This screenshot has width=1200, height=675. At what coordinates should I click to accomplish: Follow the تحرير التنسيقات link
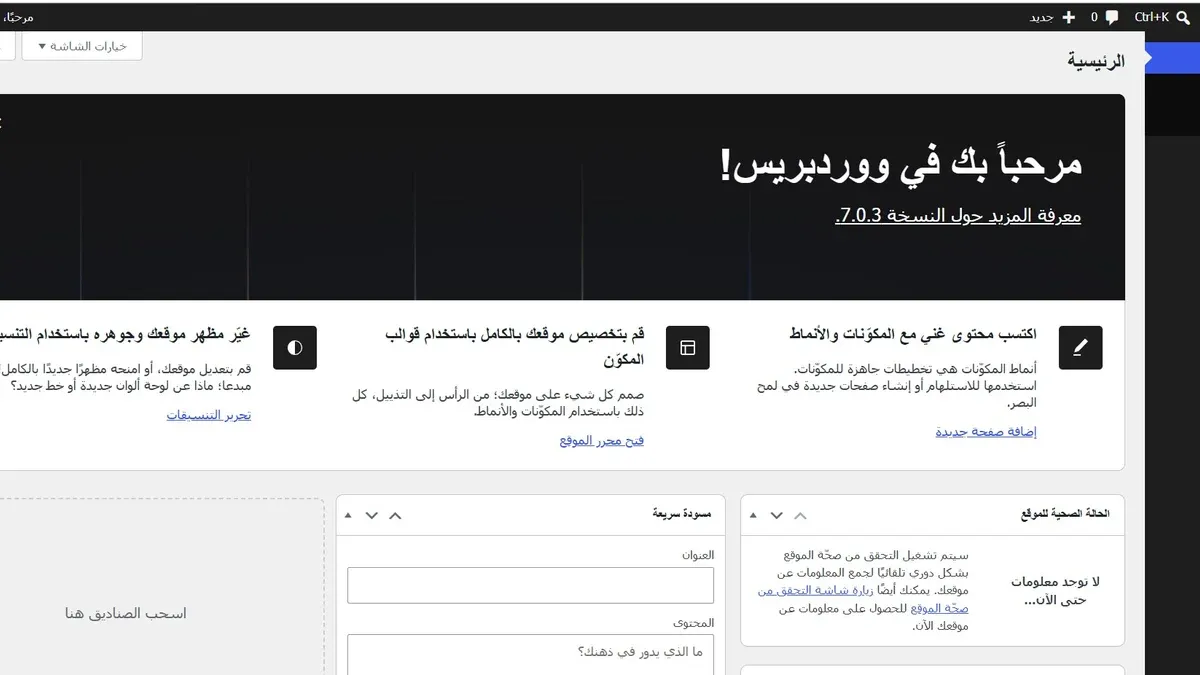[x=209, y=414]
